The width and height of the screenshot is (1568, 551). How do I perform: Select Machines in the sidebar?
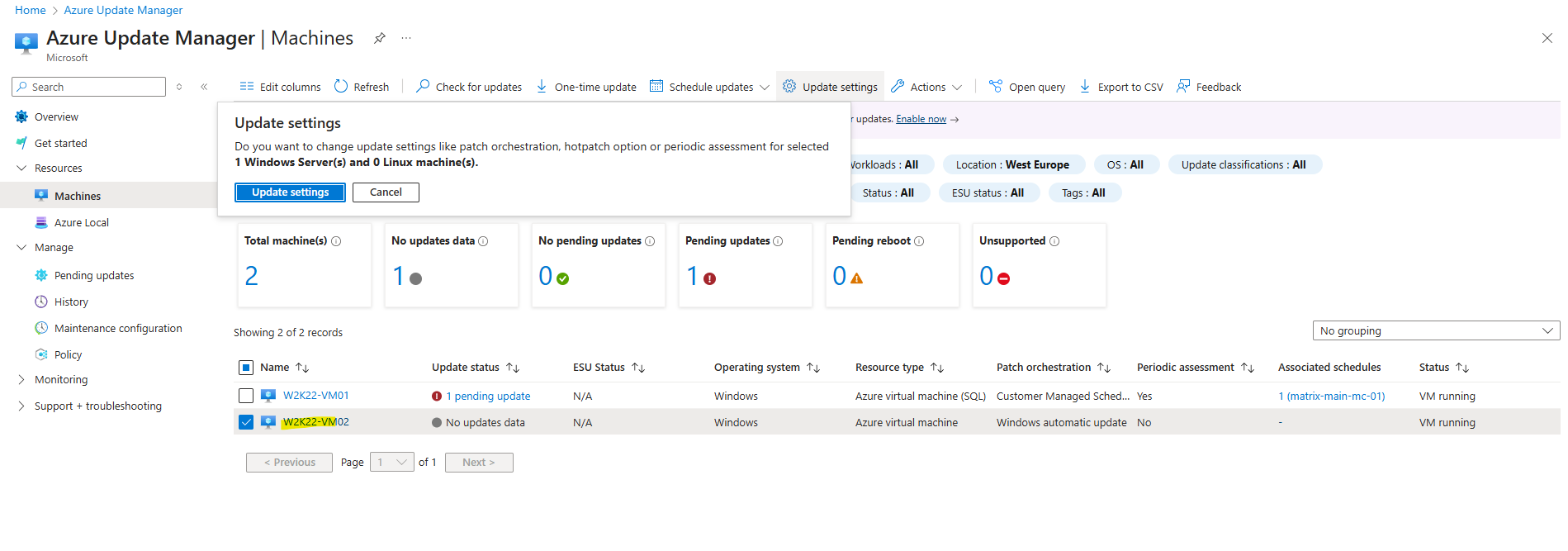(108, 196)
